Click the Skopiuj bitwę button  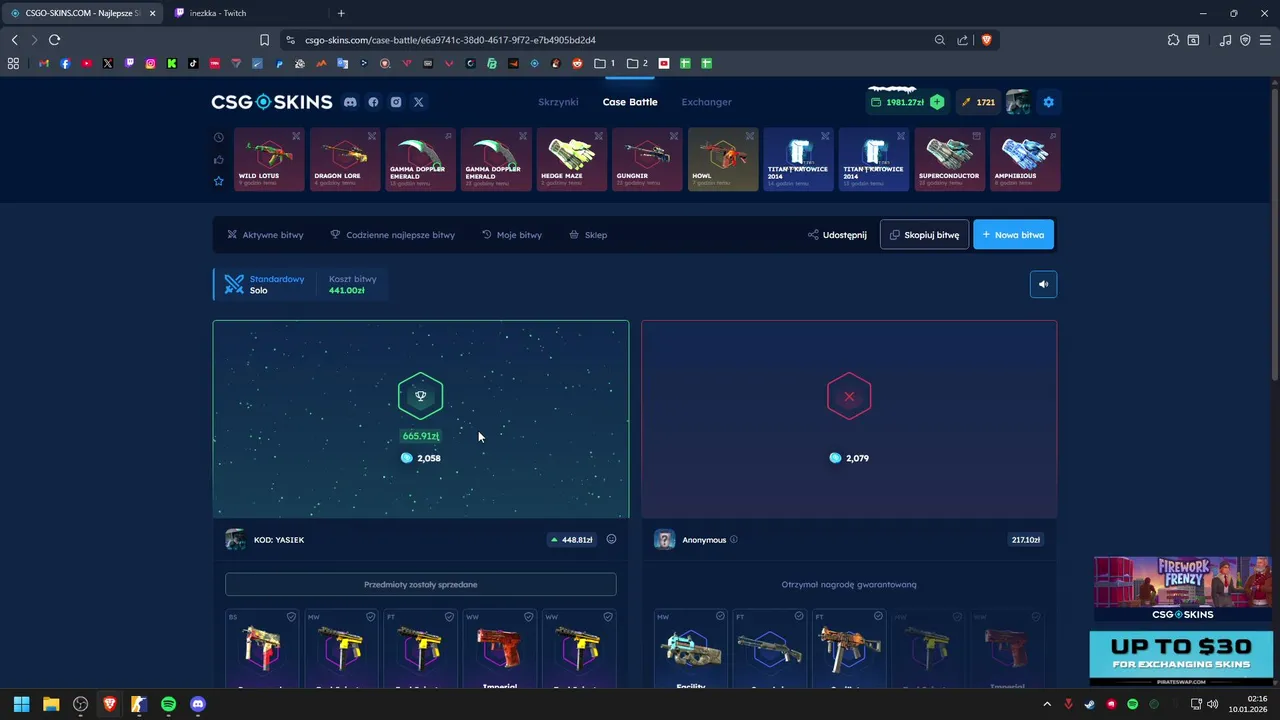(924, 235)
